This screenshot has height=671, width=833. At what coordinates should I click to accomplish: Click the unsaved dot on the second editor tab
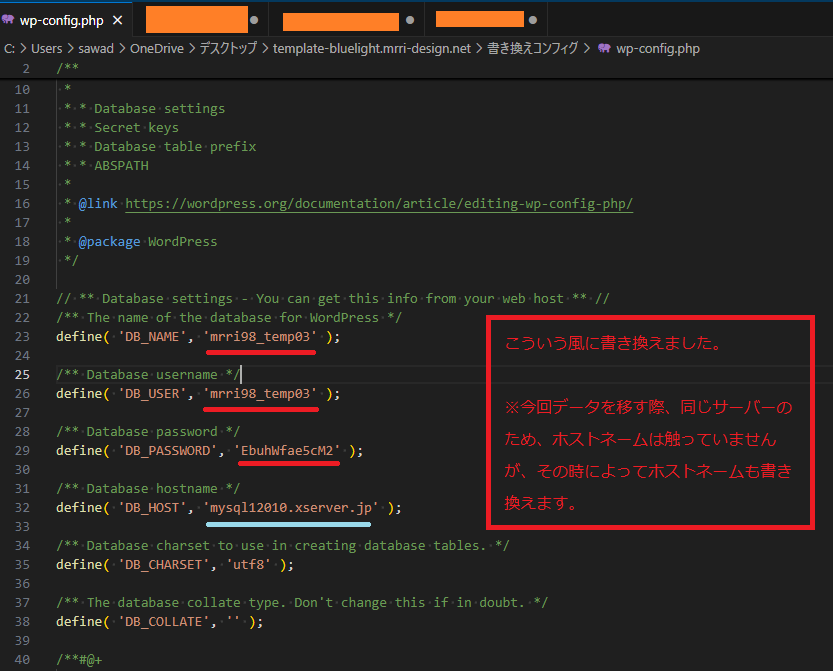[x=254, y=20]
